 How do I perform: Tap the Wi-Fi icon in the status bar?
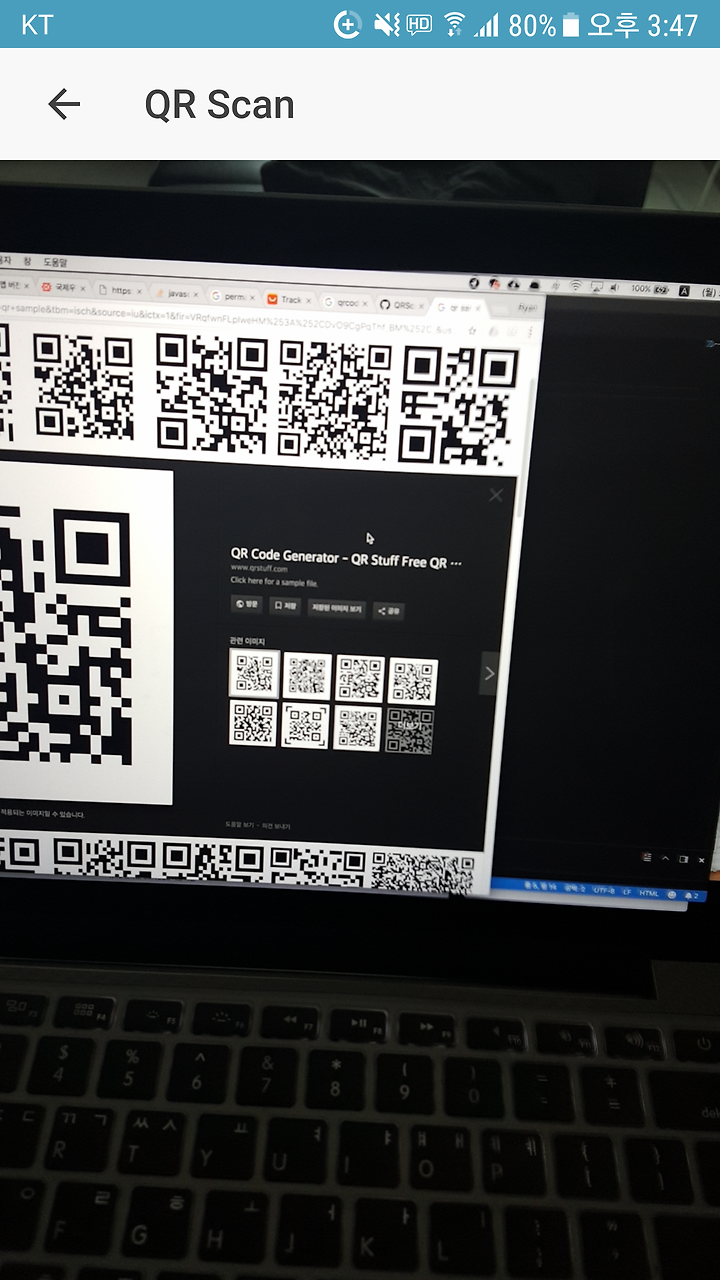coord(455,24)
